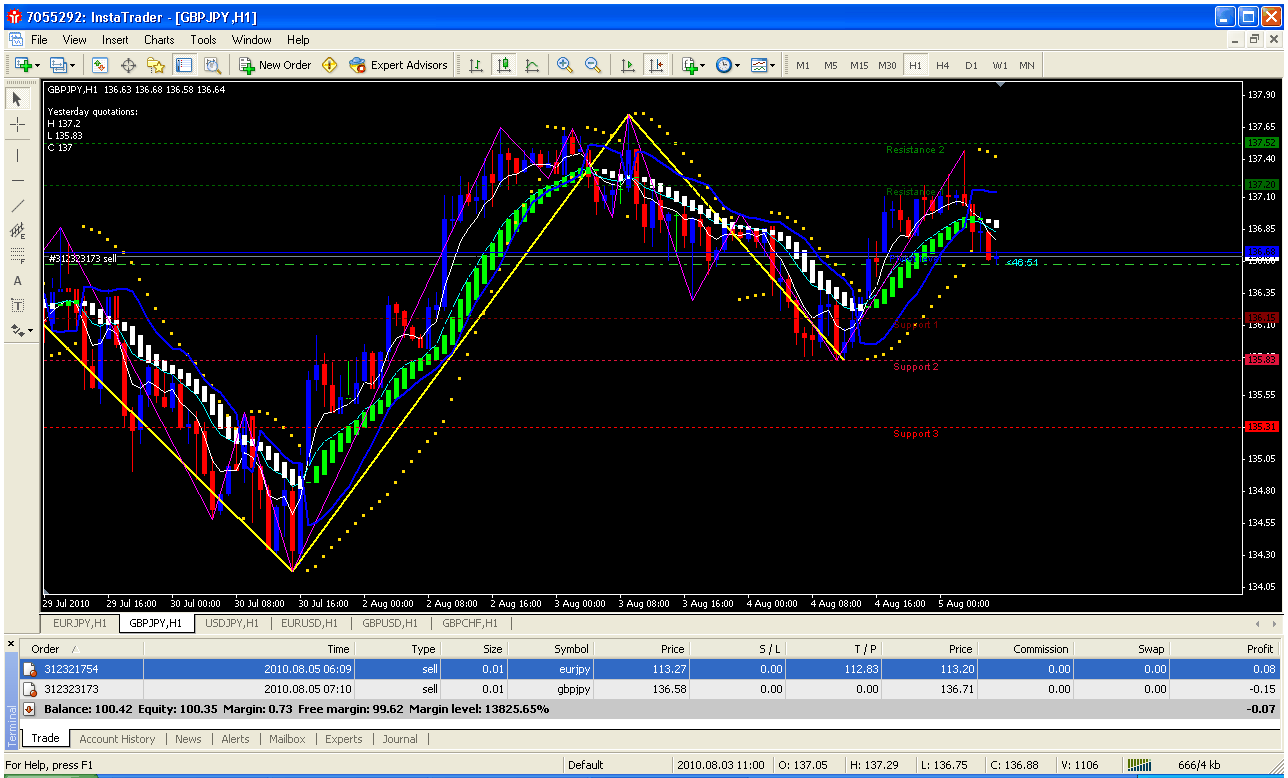The width and height of the screenshot is (1288, 778).
Task: Set timeframe to M15
Action: point(859,65)
